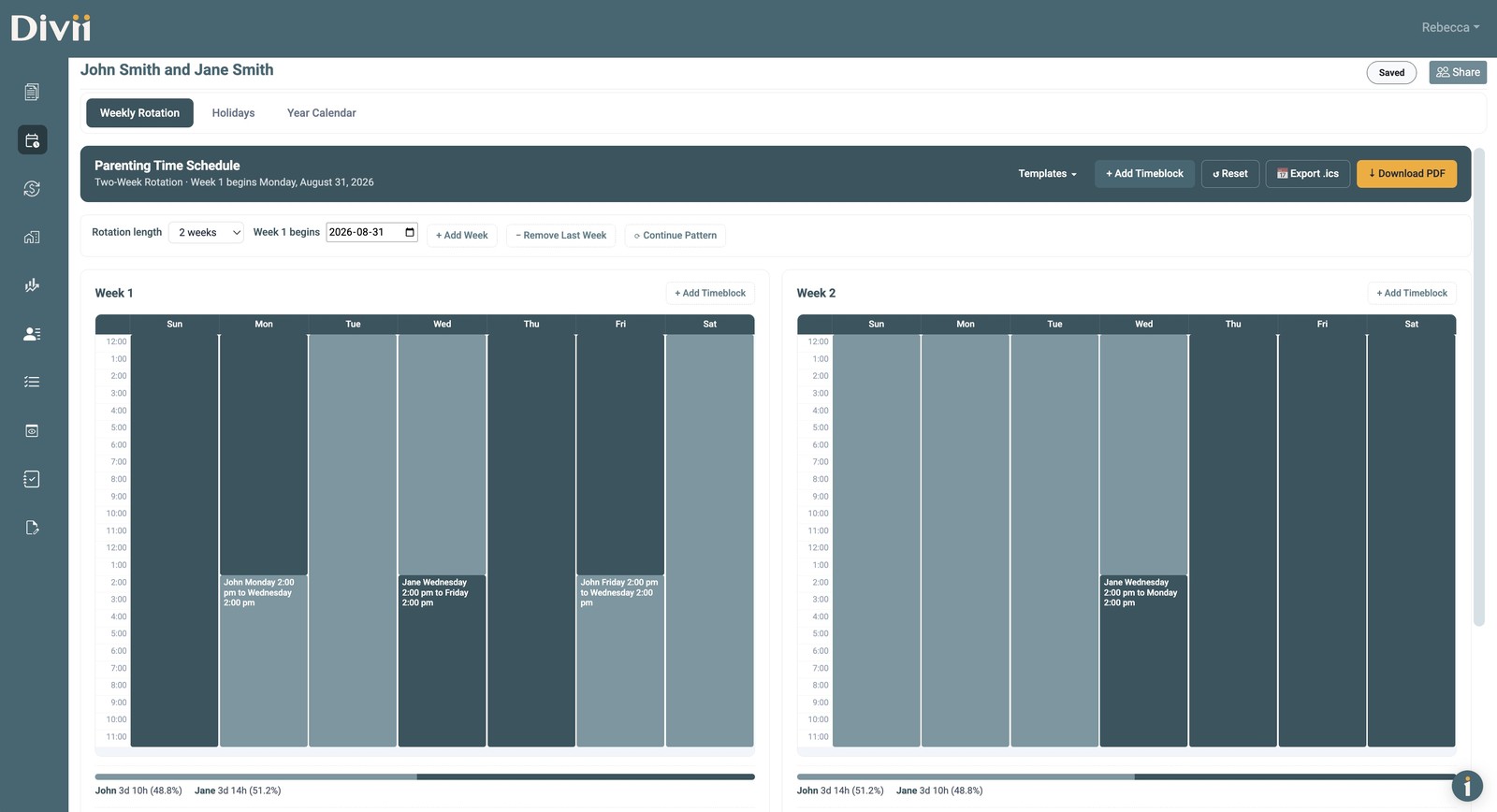1497x812 pixels.
Task: Click the Week 1 begins date field
Action: [371, 232]
